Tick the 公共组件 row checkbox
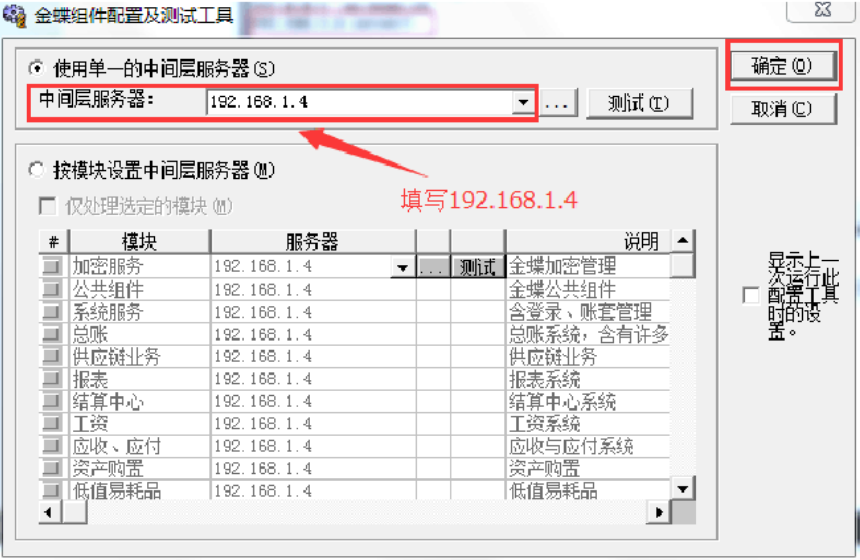 coord(52,289)
